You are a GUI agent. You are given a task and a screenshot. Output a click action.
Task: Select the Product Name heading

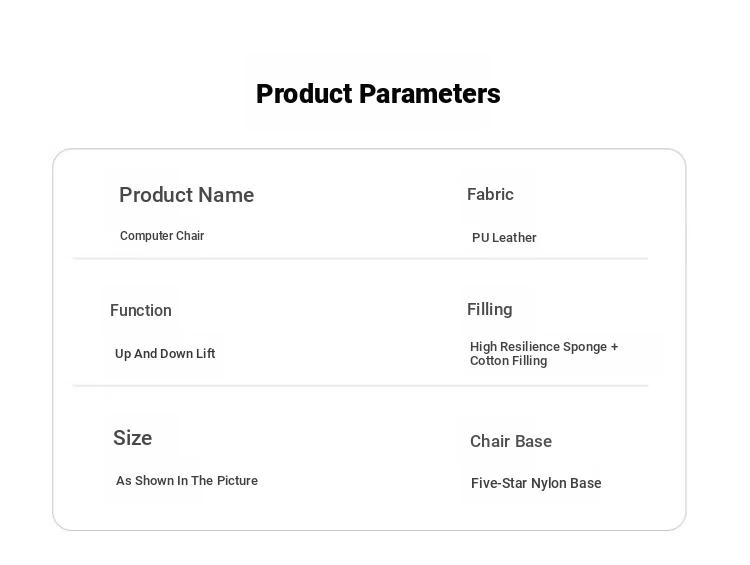click(x=187, y=195)
